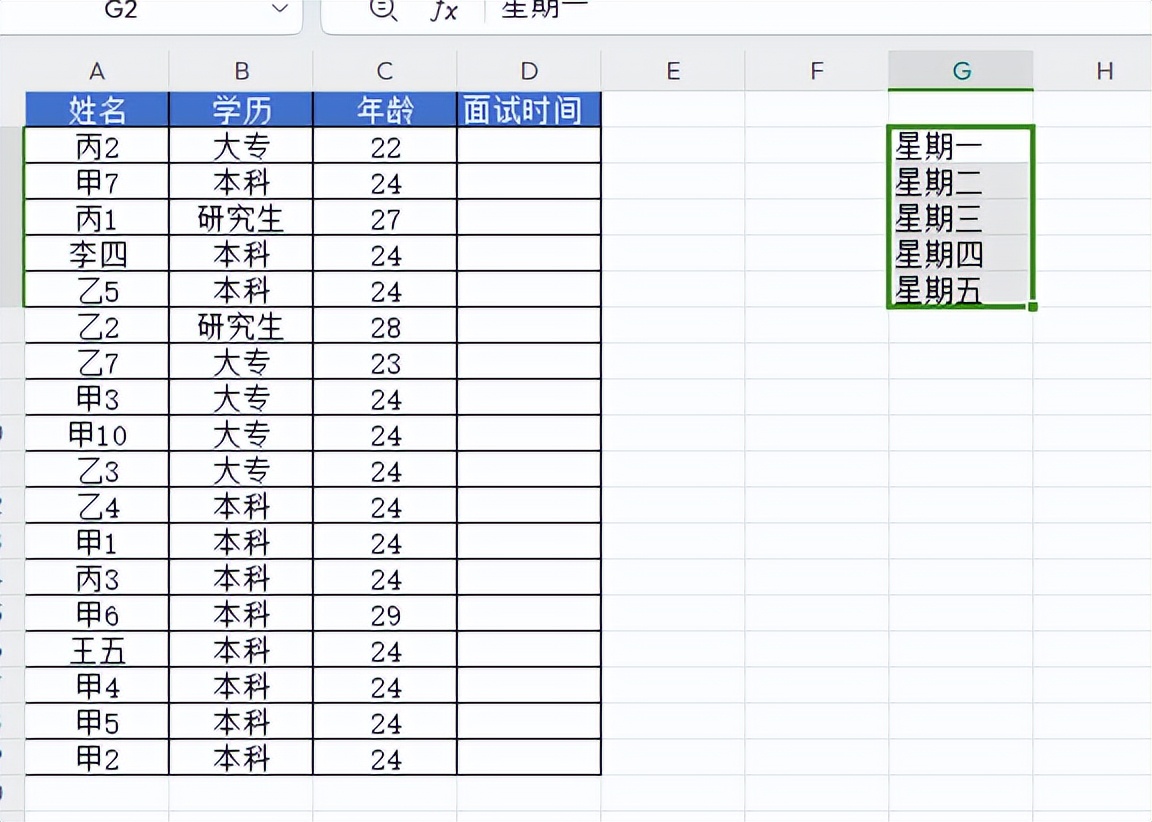Image resolution: width=1152 pixels, height=822 pixels.
Task: Click 本科 cell in 李四 row
Action: tap(241, 253)
